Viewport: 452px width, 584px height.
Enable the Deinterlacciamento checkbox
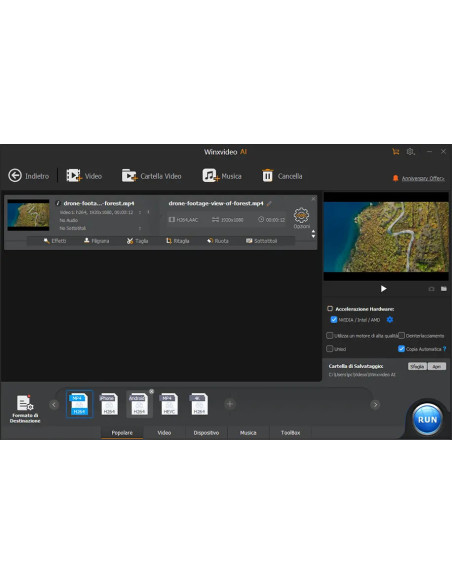tap(401, 336)
